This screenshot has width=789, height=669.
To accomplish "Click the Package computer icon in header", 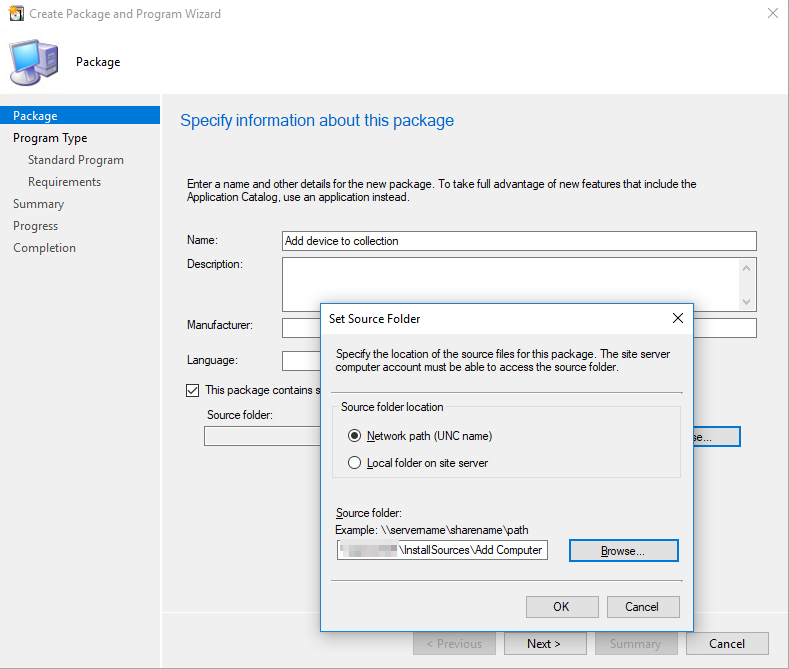I will coord(34,62).
